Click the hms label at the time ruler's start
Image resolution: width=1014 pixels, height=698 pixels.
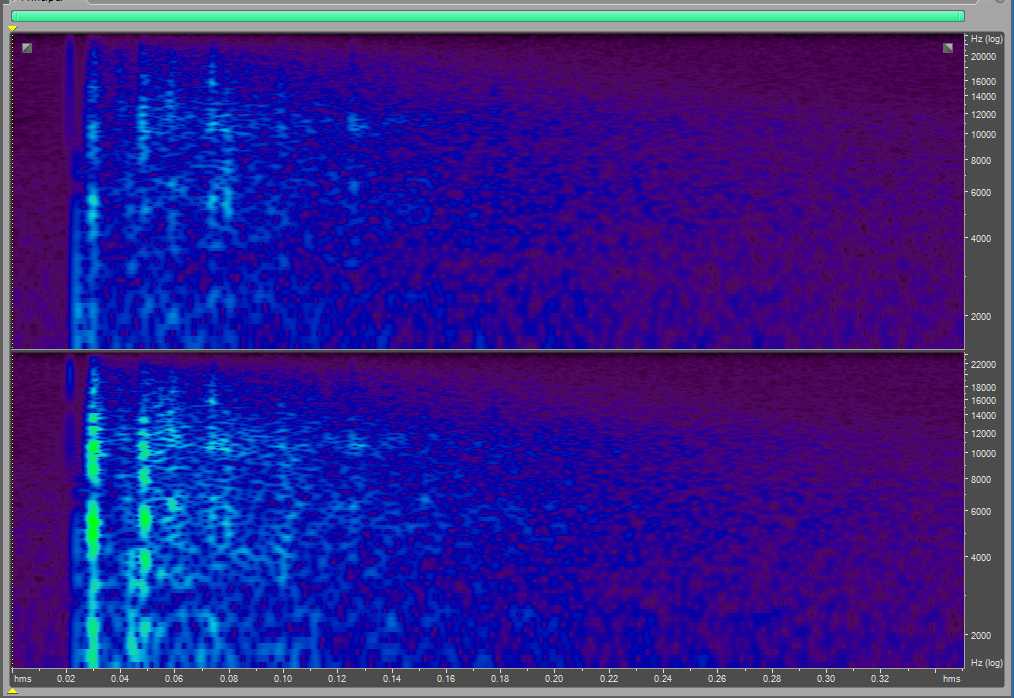(23, 679)
